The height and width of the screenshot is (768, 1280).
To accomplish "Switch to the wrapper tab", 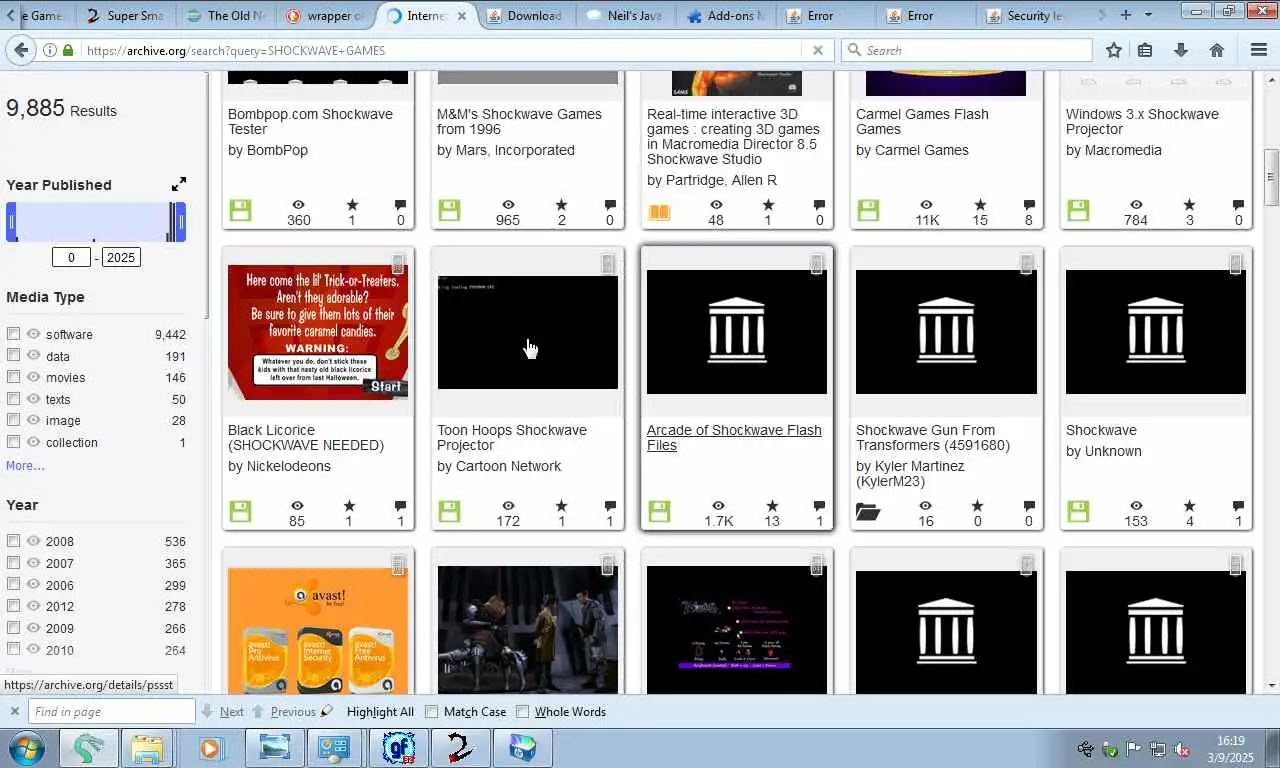I will [x=326, y=15].
